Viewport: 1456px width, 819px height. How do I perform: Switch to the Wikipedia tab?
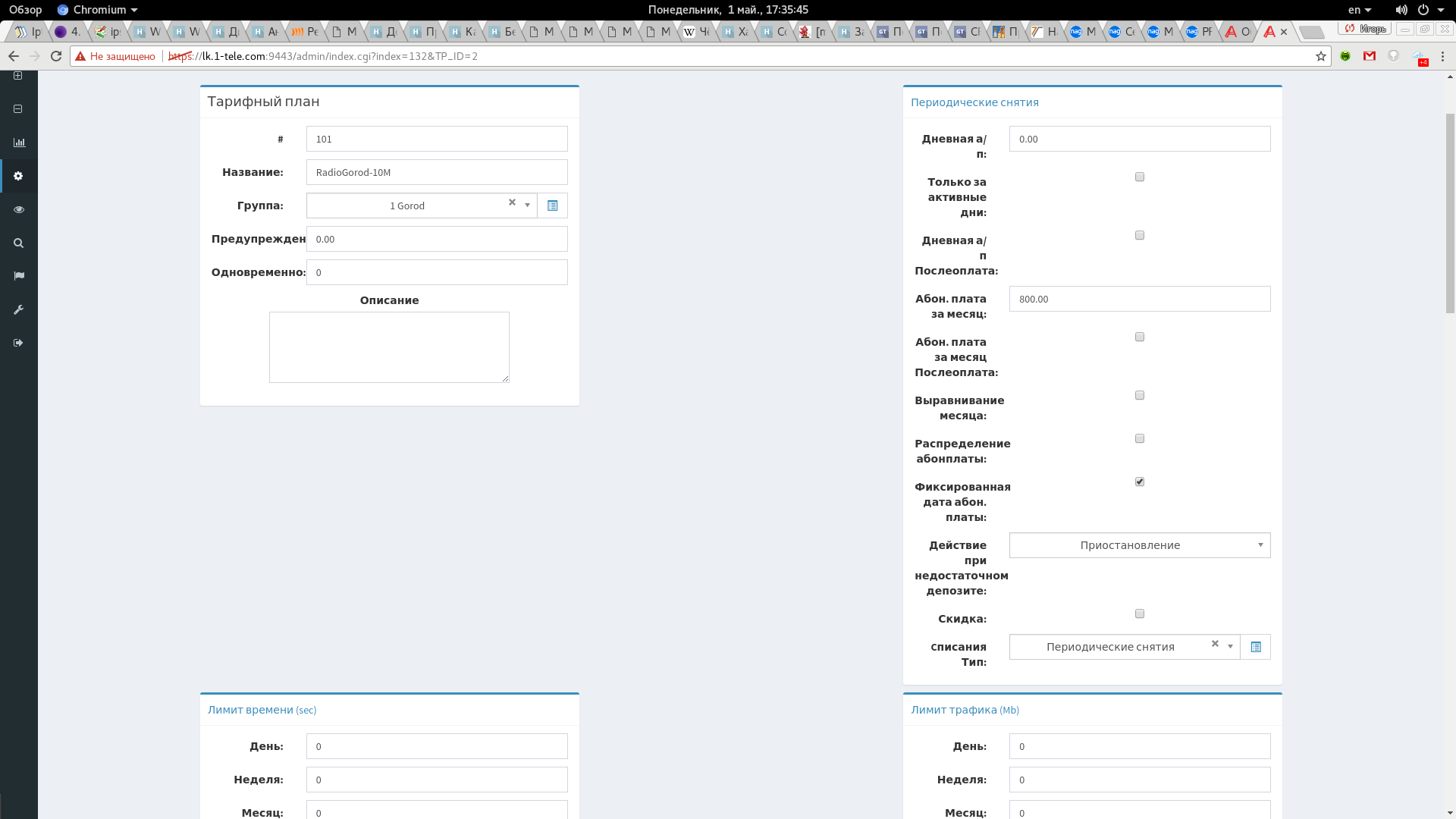coord(696,32)
